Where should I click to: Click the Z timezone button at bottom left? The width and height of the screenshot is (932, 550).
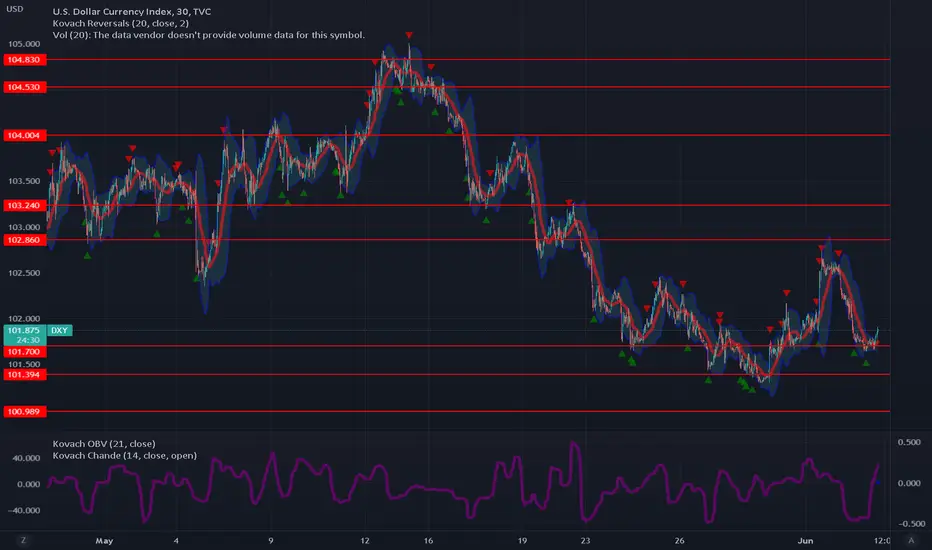[x=23, y=540]
